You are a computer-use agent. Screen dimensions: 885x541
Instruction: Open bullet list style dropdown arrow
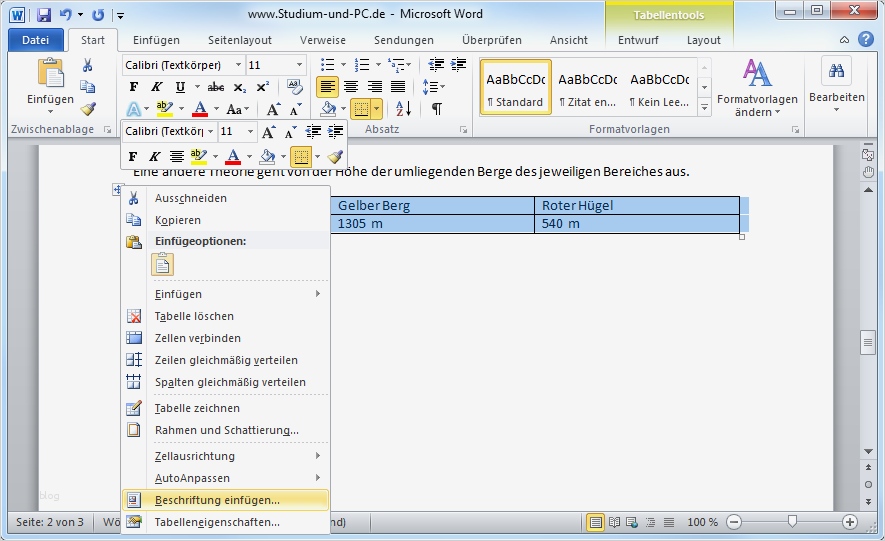click(343, 65)
